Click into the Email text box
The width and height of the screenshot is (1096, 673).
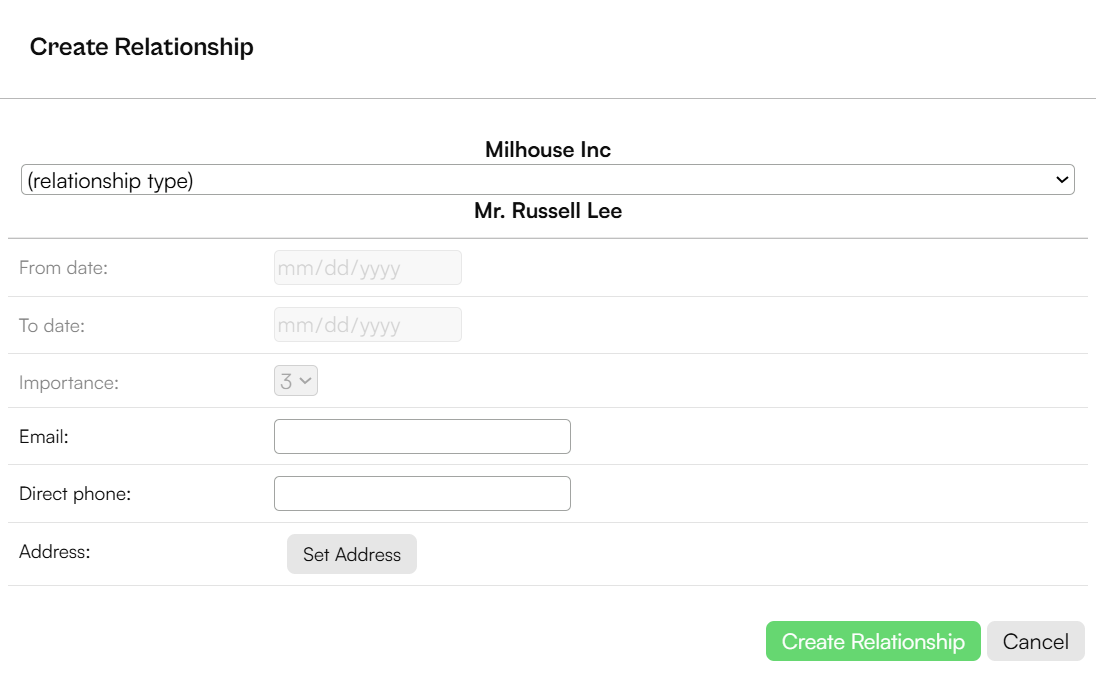422,437
